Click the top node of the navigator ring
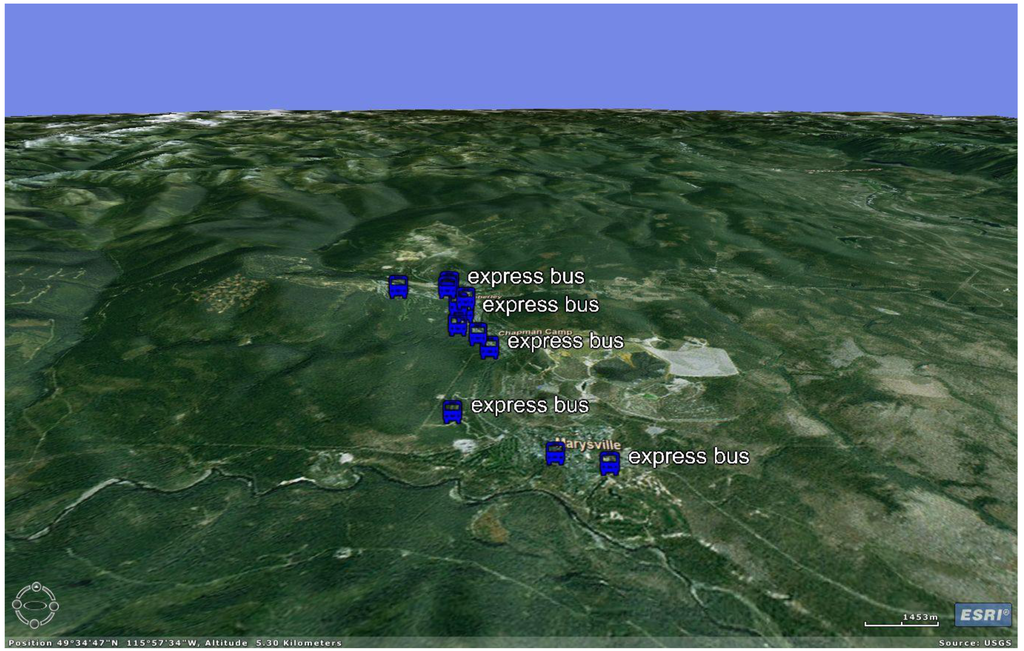Screen dimensions: 1024x651 pyautogui.click(x=36, y=586)
